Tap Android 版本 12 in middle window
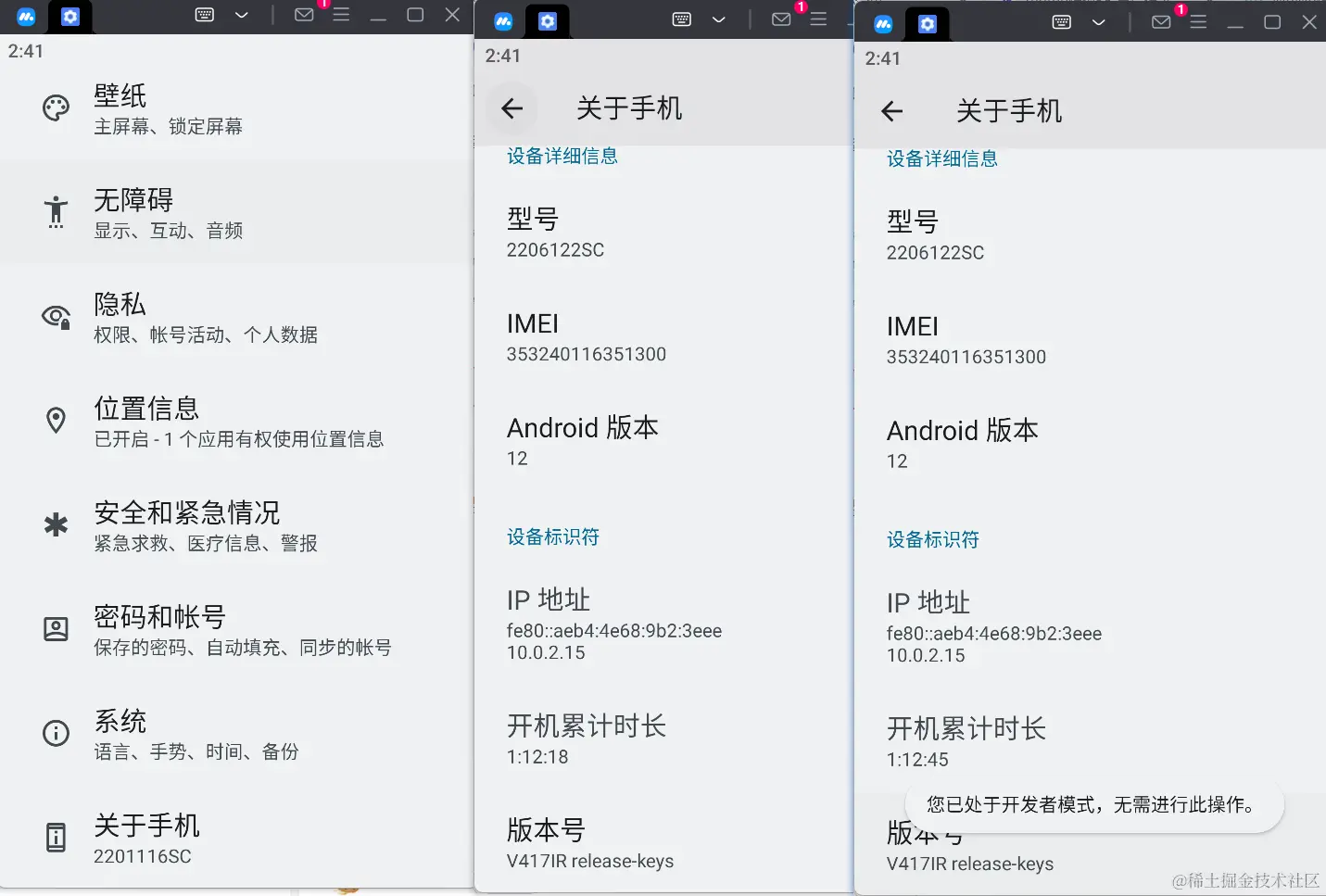The width and height of the screenshot is (1326, 896). [663, 441]
